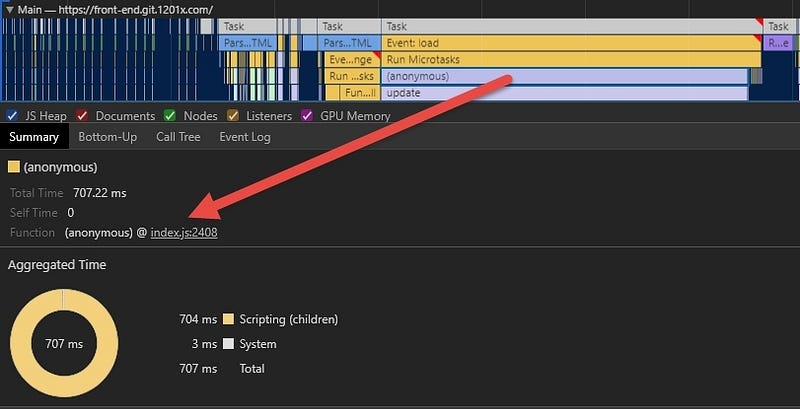Toggle the GPU Memory checkbox
The height and width of the screenshot is (409, 800).
pyautogui.click(x=306, y=116)
